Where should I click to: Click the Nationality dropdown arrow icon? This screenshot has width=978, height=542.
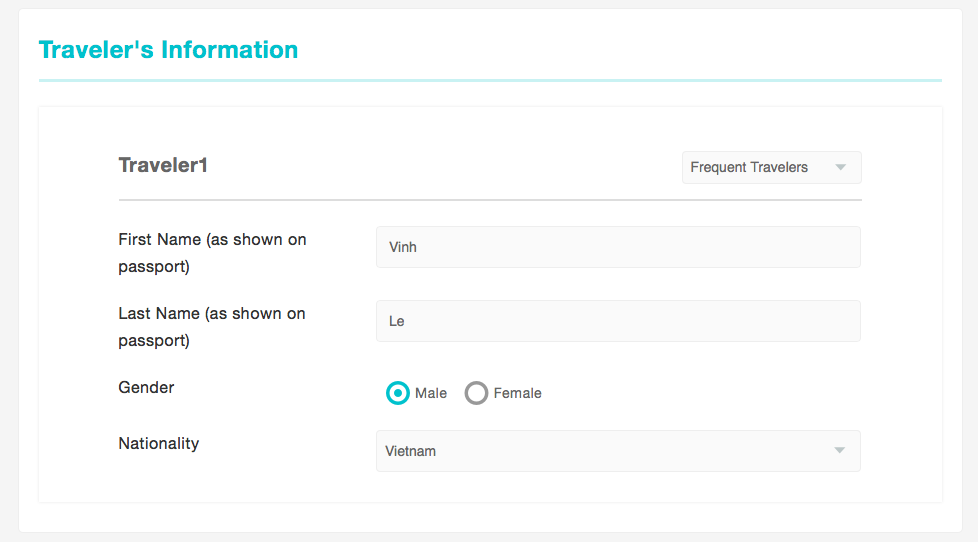[x=840, y=451]
